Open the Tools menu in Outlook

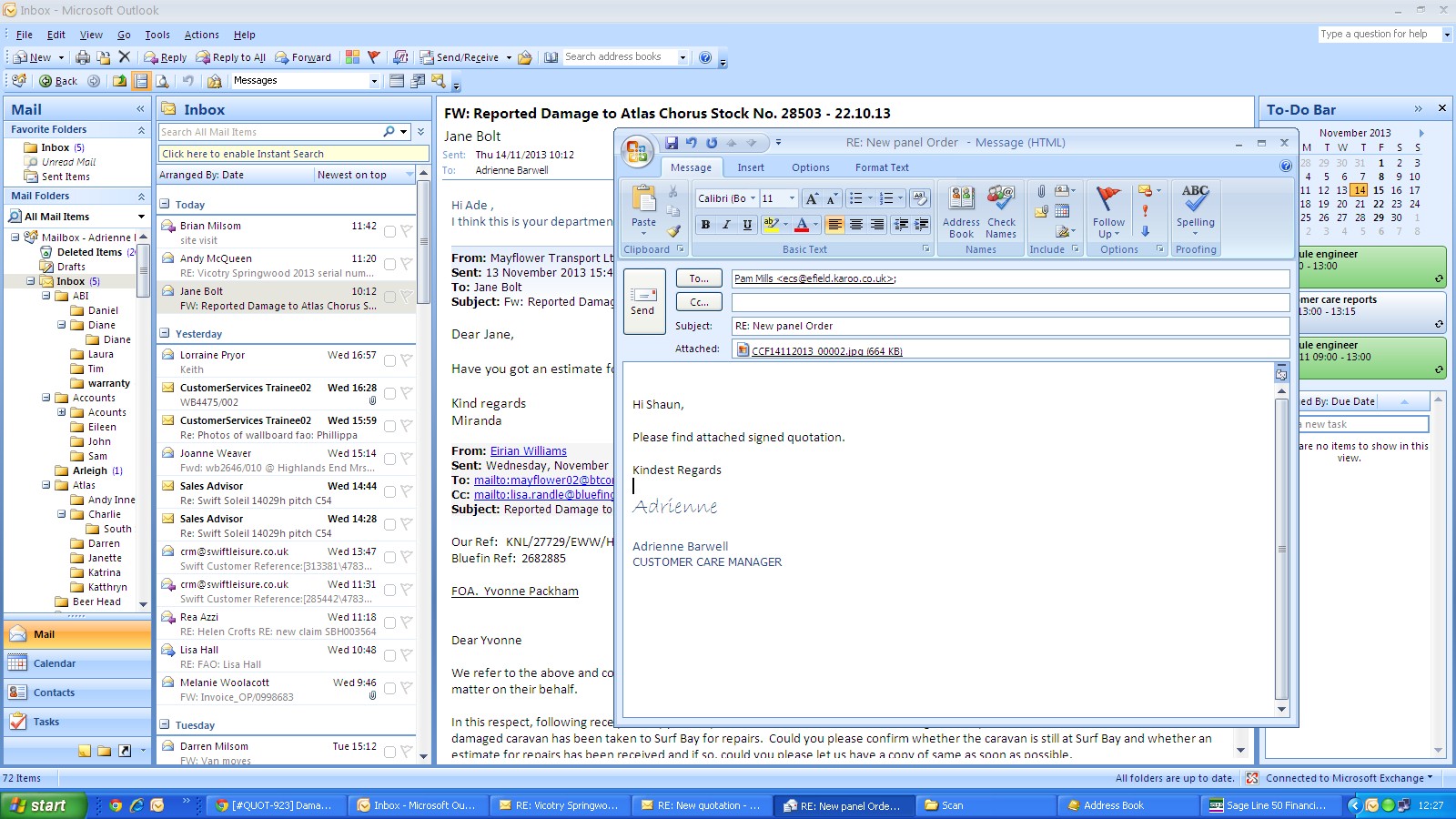click(157, 35)
